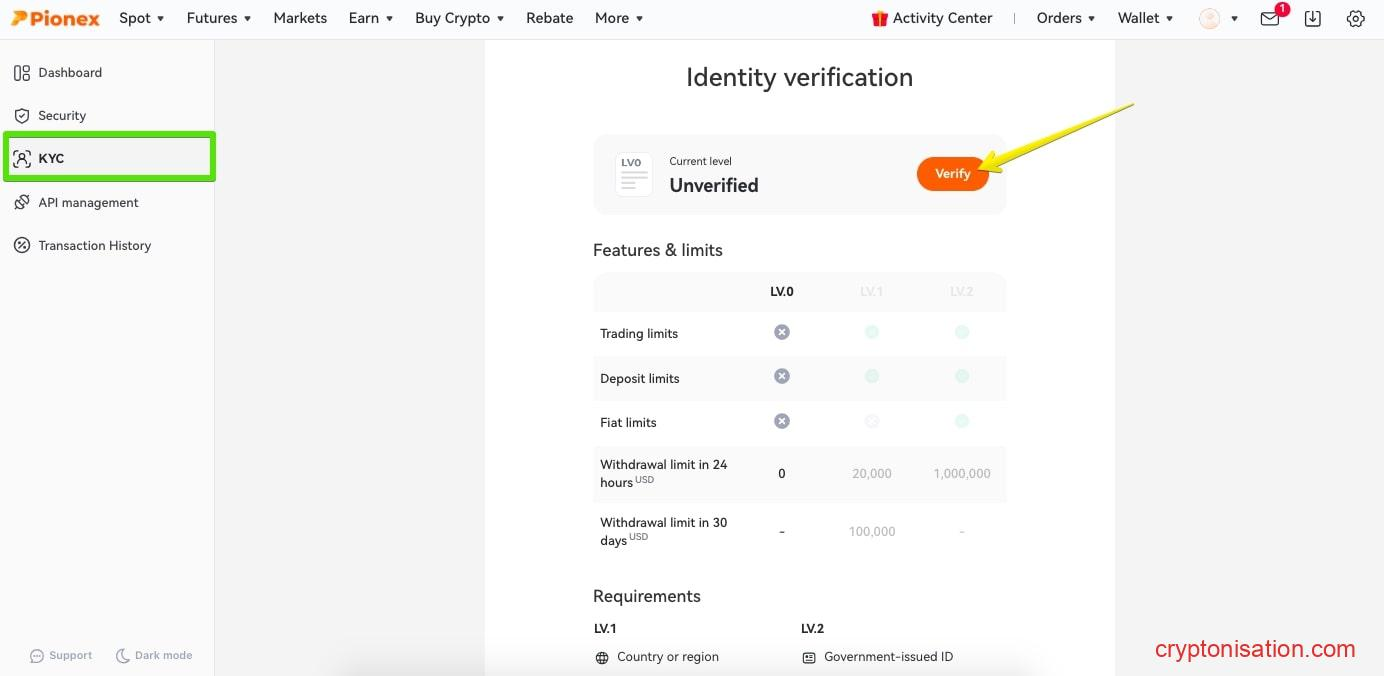Click the Security shield icon
Viewport: 1384px width, 676px height.
click(22, 116)
